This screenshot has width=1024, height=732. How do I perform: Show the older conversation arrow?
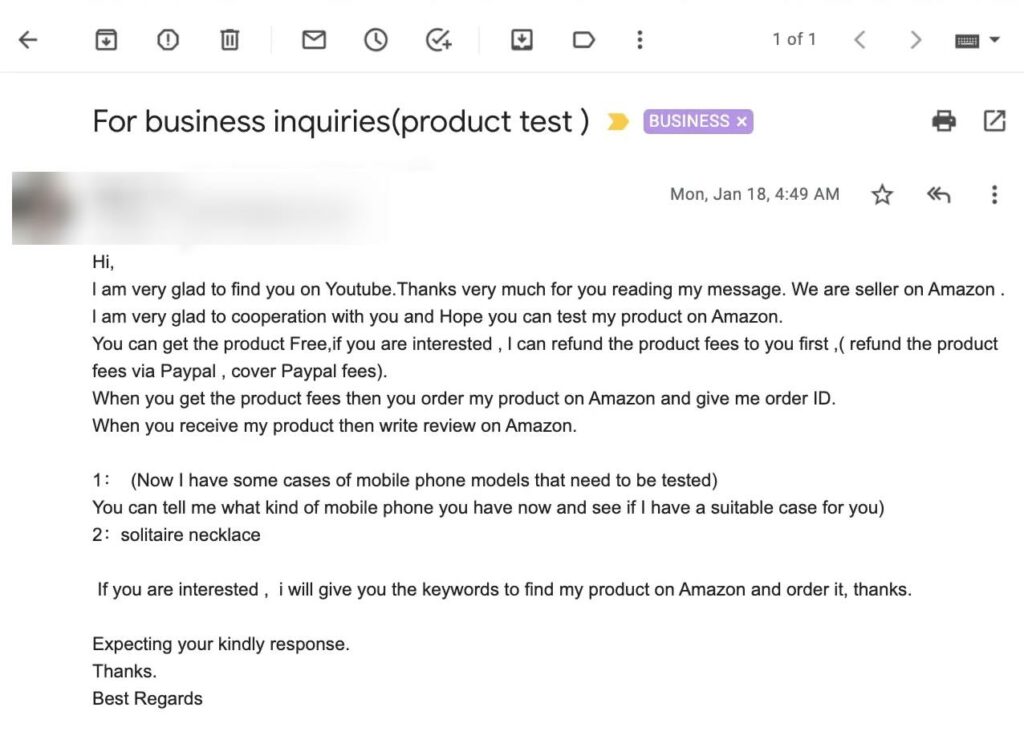tap(915, 40)
